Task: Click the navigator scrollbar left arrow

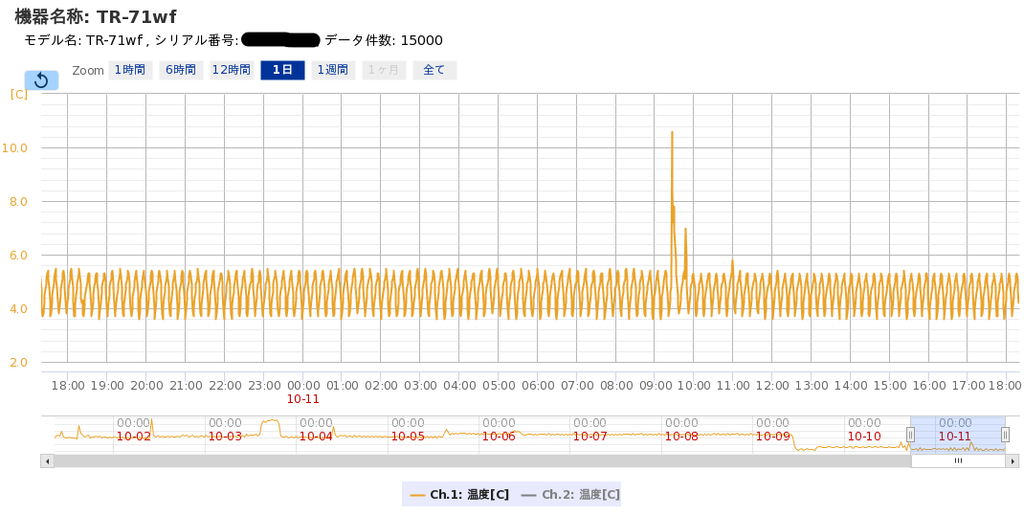Action: point(47,460)
